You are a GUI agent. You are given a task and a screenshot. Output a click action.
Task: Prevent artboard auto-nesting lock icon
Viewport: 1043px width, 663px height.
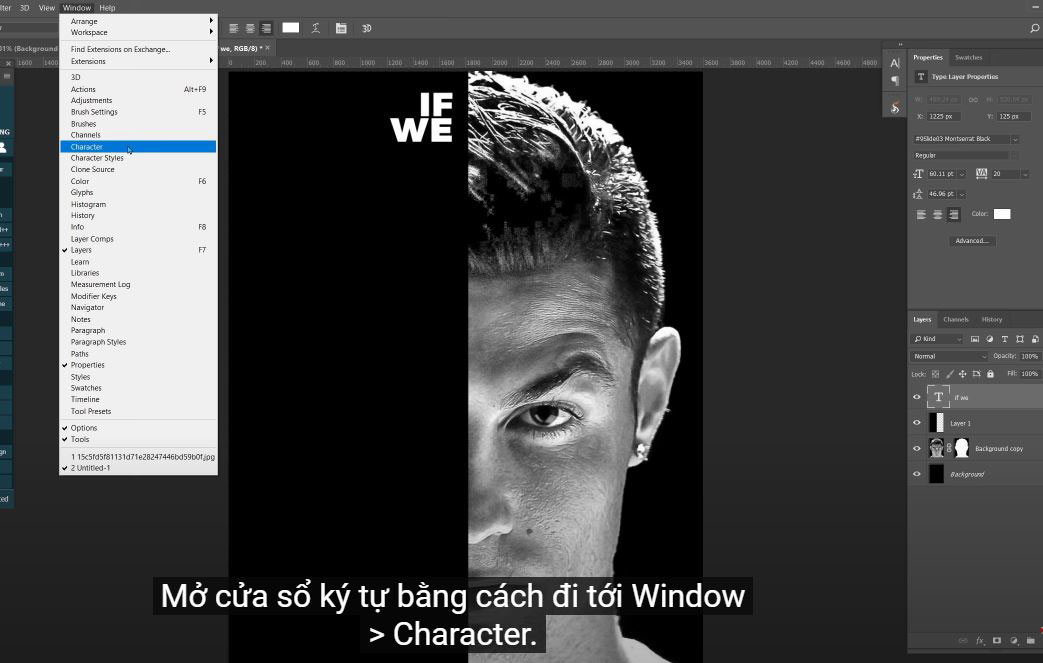tap(976, 374)
